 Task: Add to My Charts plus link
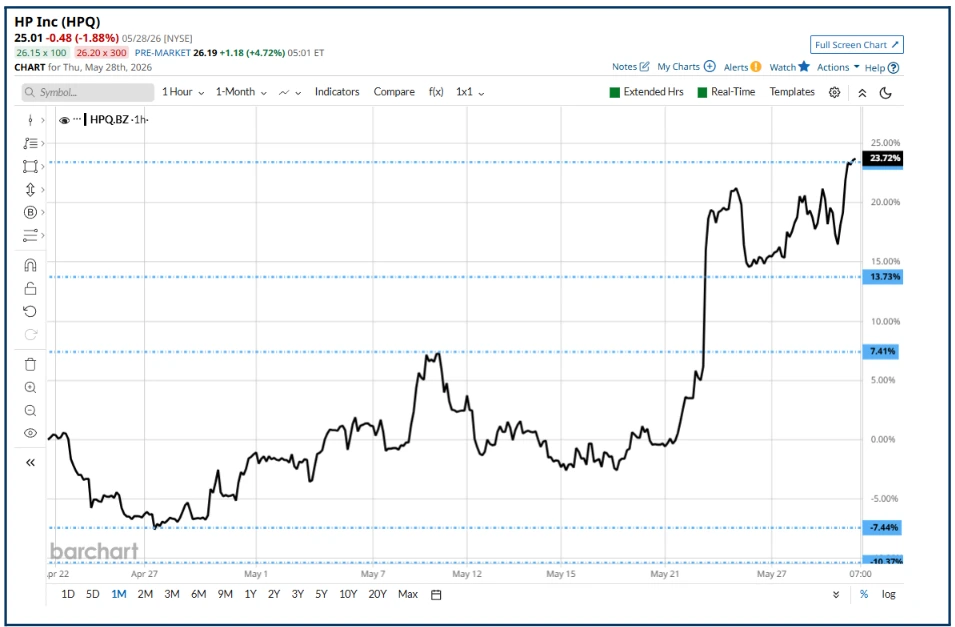pyautogui.click(x=686, y=67)
